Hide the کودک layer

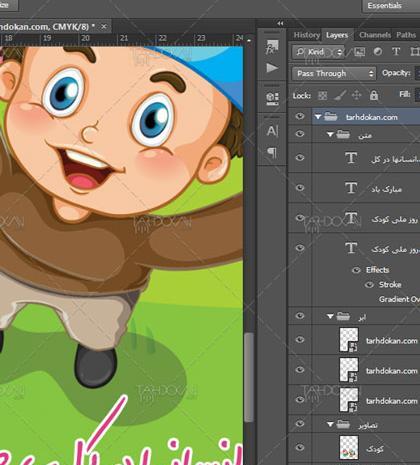click(x=300, y=447)
